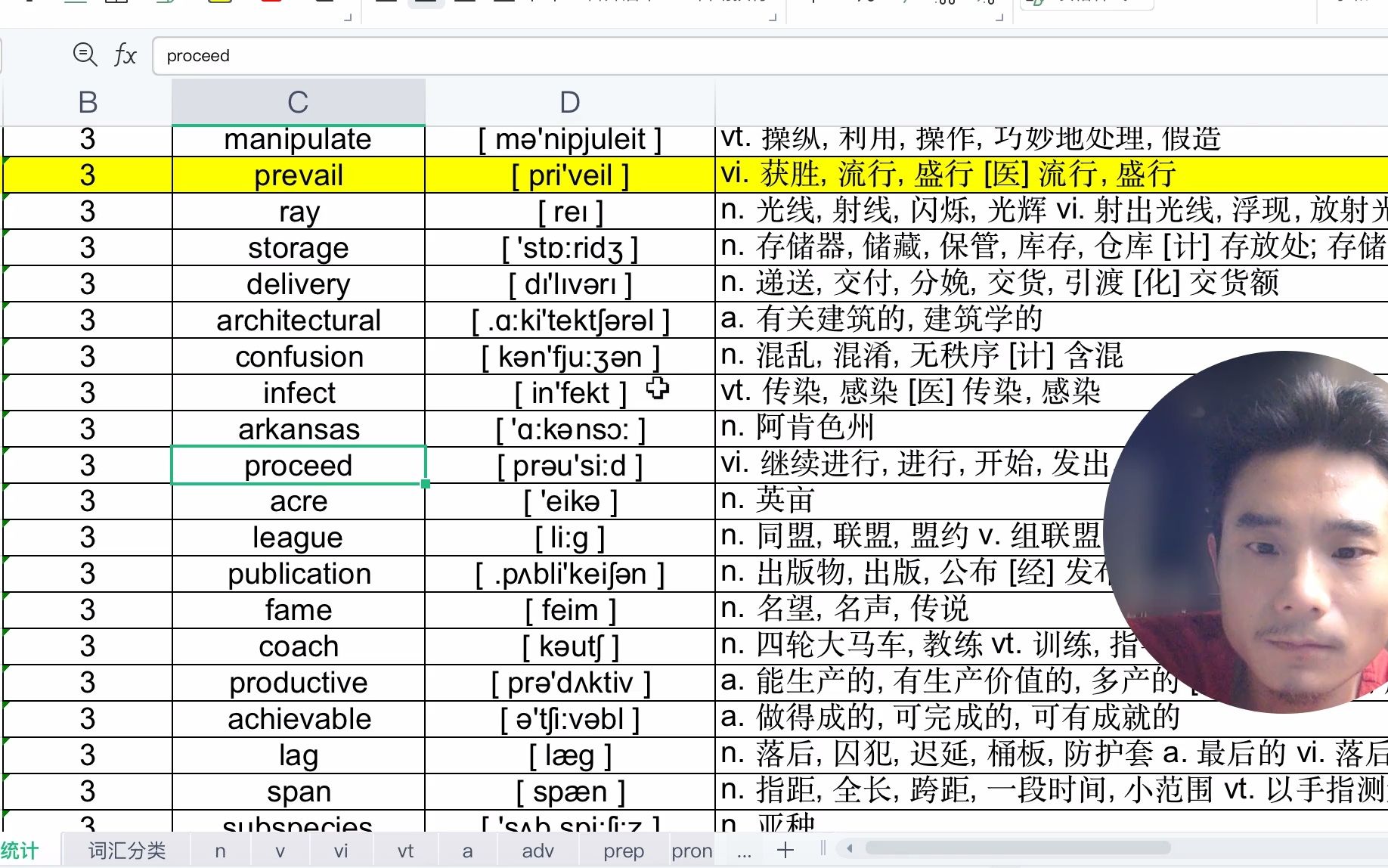Switch to the vt sheet tab
The width and height of the screenshot is (1388, 868).
point(405,850)
